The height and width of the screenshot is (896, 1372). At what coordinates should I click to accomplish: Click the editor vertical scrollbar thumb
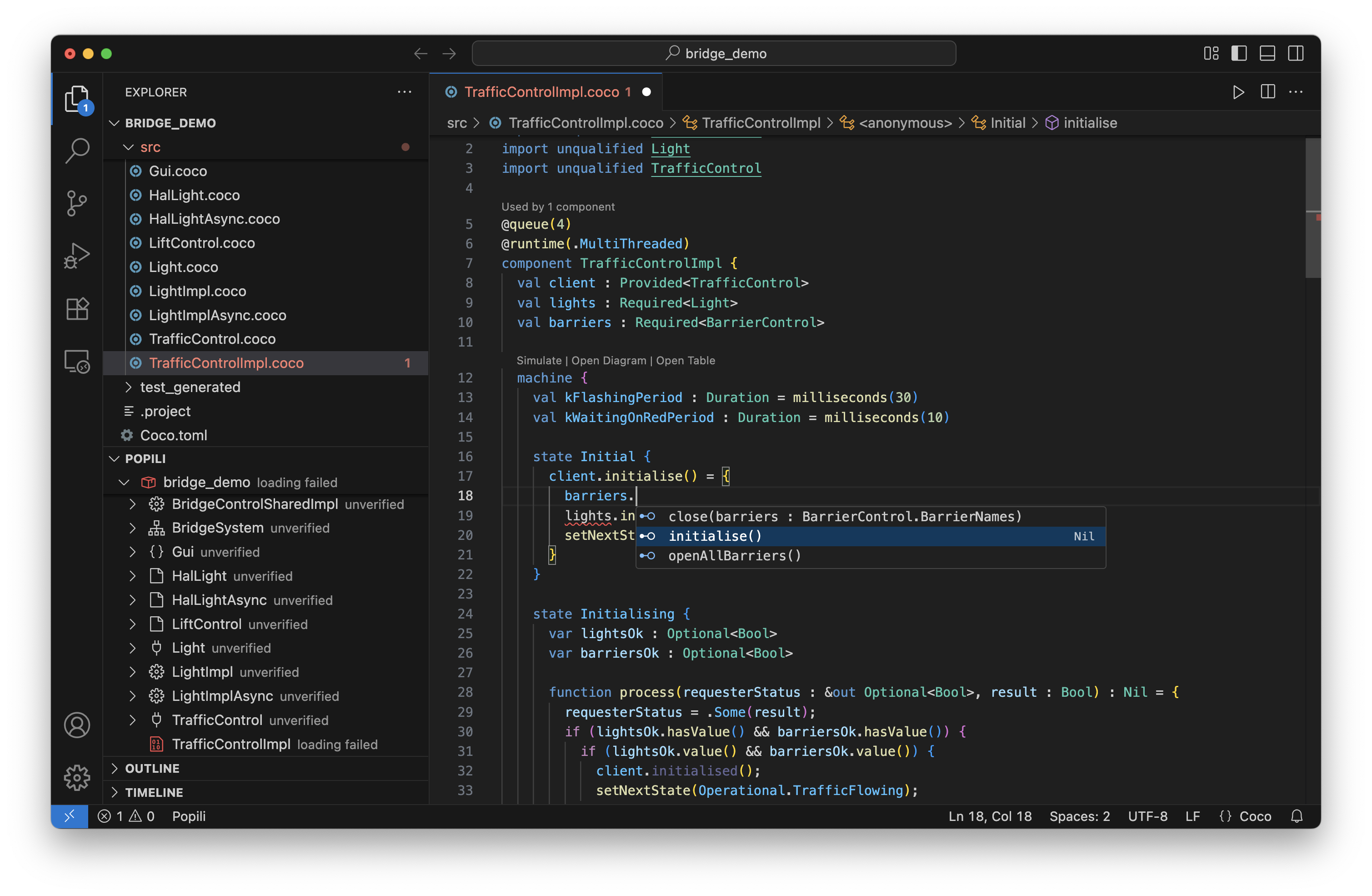[x=1312, y=207]
